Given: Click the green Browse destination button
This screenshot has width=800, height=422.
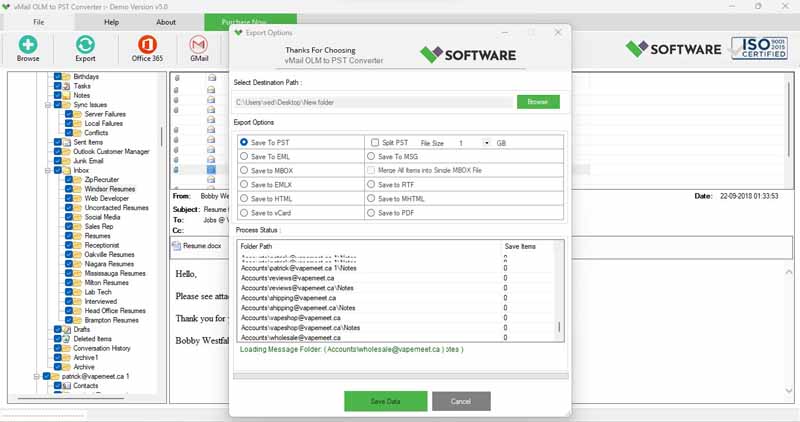Looking at the screenshot, I should click(538, 102).
